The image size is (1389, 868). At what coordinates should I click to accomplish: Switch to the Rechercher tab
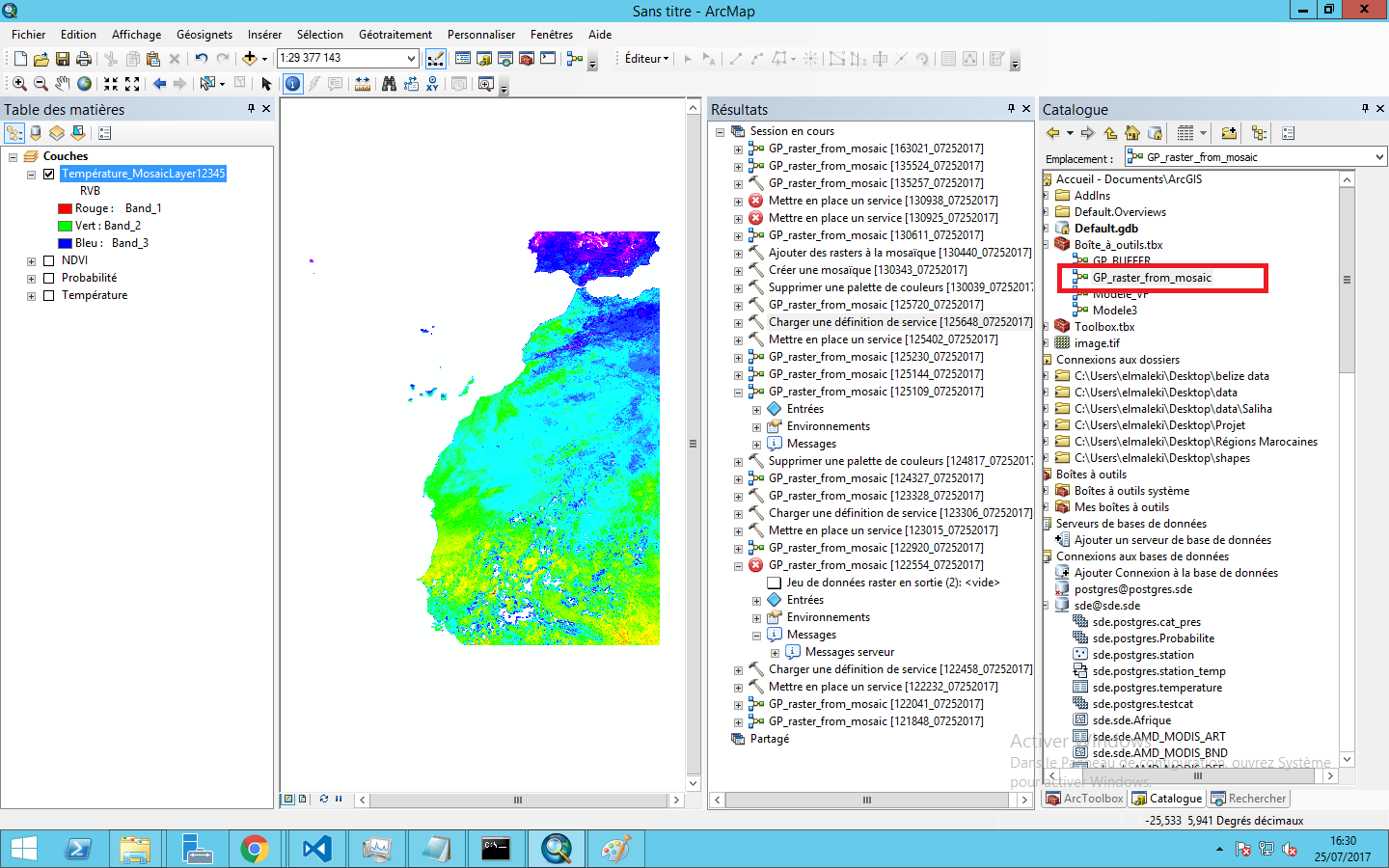1249,799
